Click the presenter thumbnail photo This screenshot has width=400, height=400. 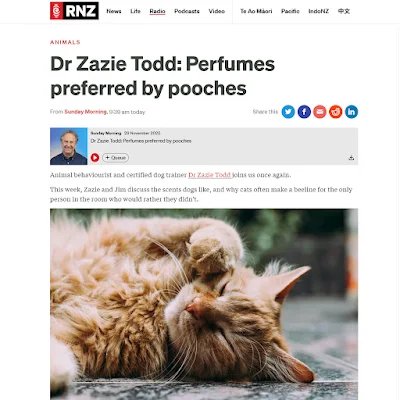click(x=69, y=146)
